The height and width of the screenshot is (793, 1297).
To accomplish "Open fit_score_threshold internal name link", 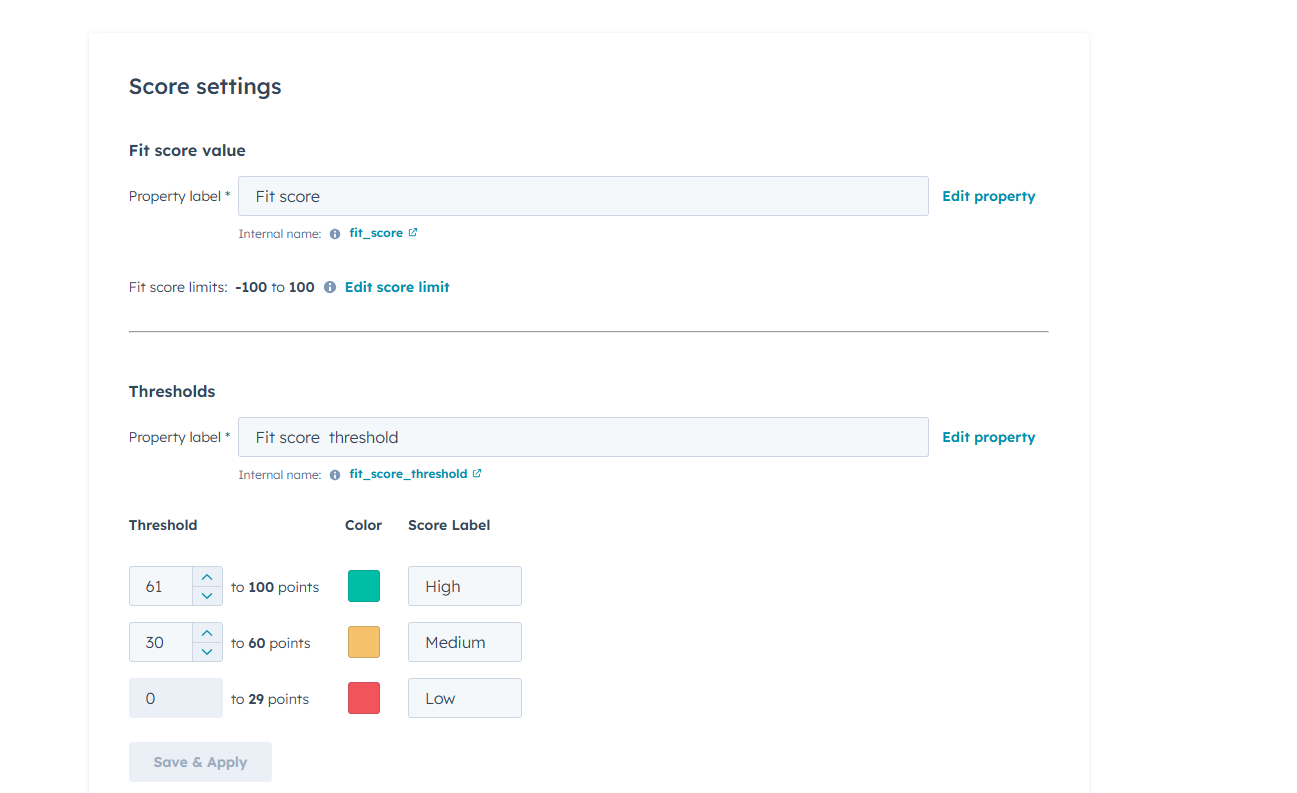I will click(408, 474).
